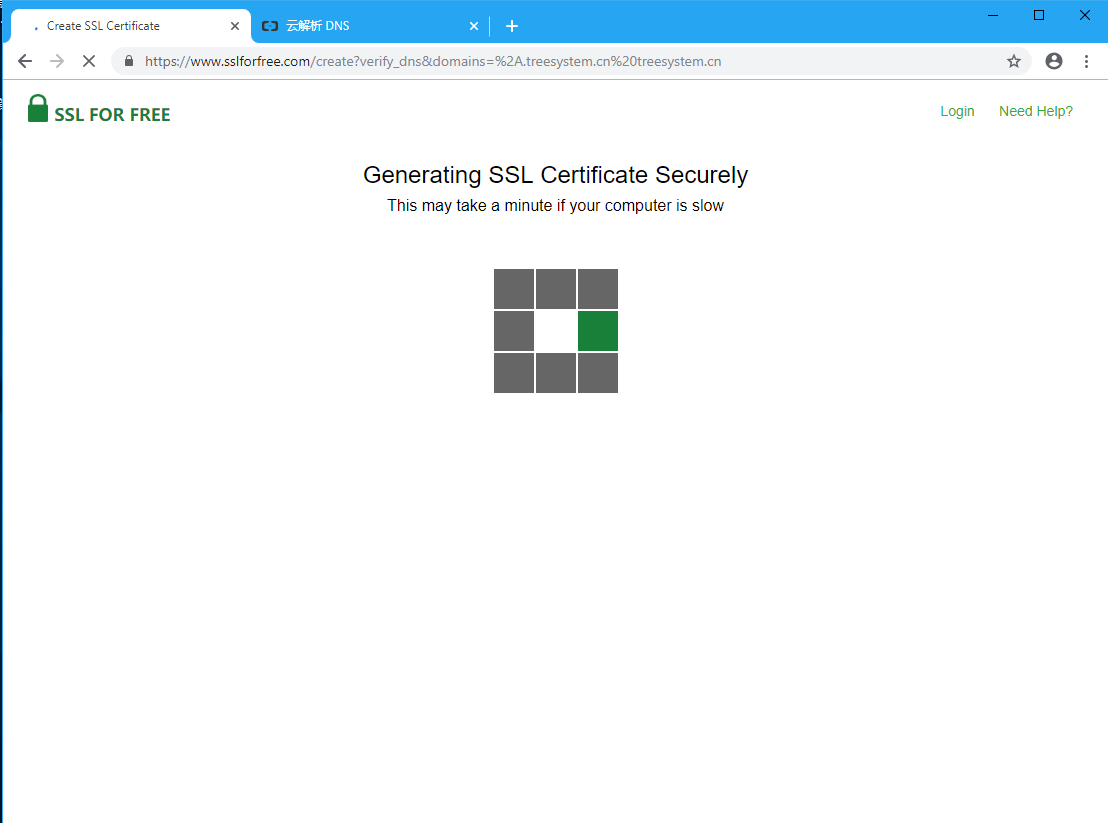Close the Chrome browser window
The width and height of the screenshot is (1108, 823).
point(1084,15)
